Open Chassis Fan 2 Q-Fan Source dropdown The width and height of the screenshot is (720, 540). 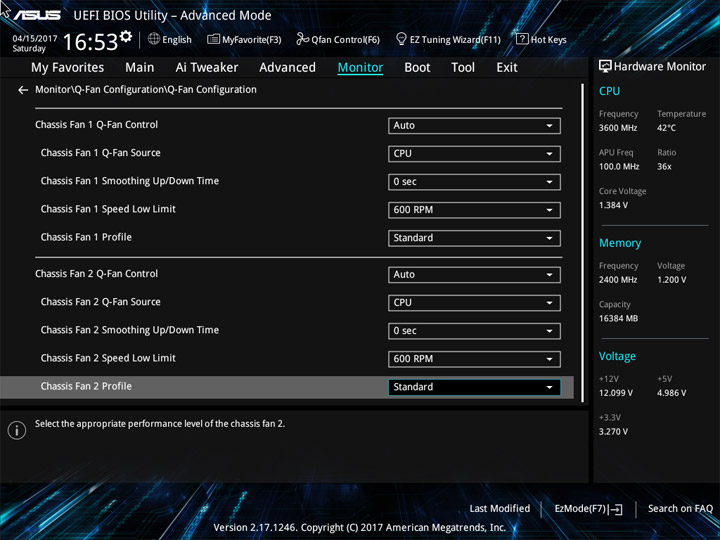tap(474, 303)
